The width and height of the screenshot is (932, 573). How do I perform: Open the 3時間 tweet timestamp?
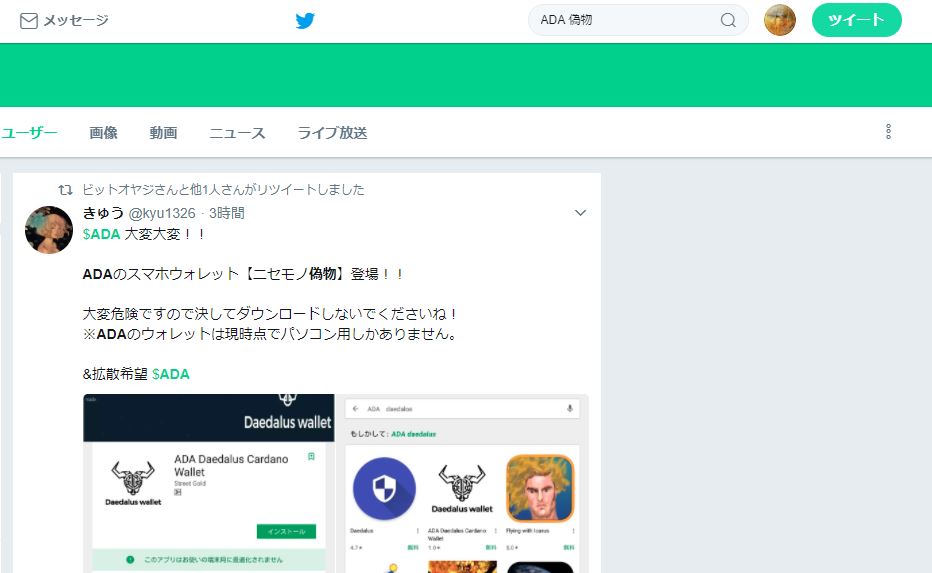tap(226, 213)
